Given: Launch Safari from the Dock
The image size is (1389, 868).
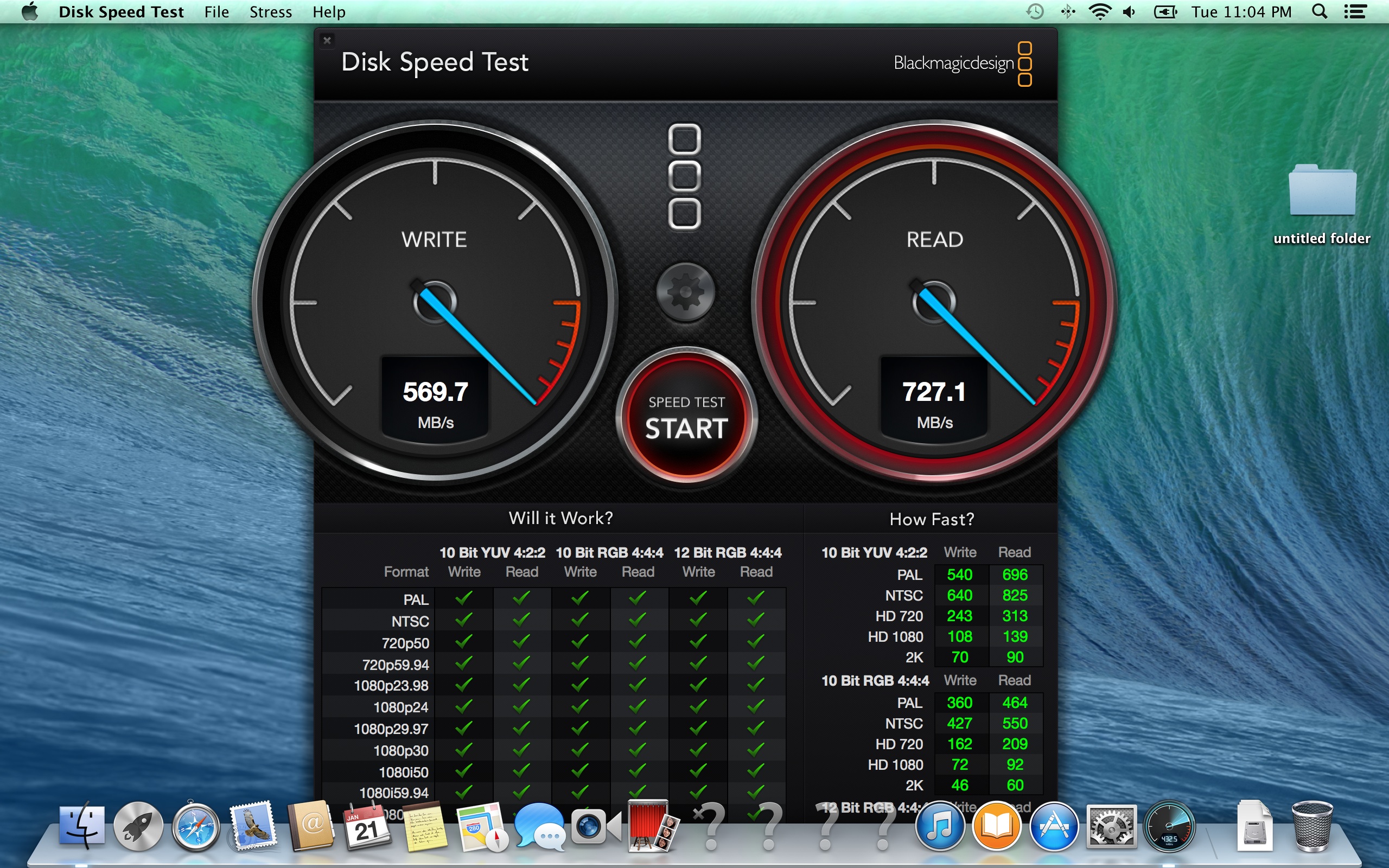Looking at the screenshot, I should pyautogui.click(x=196, y=827).
